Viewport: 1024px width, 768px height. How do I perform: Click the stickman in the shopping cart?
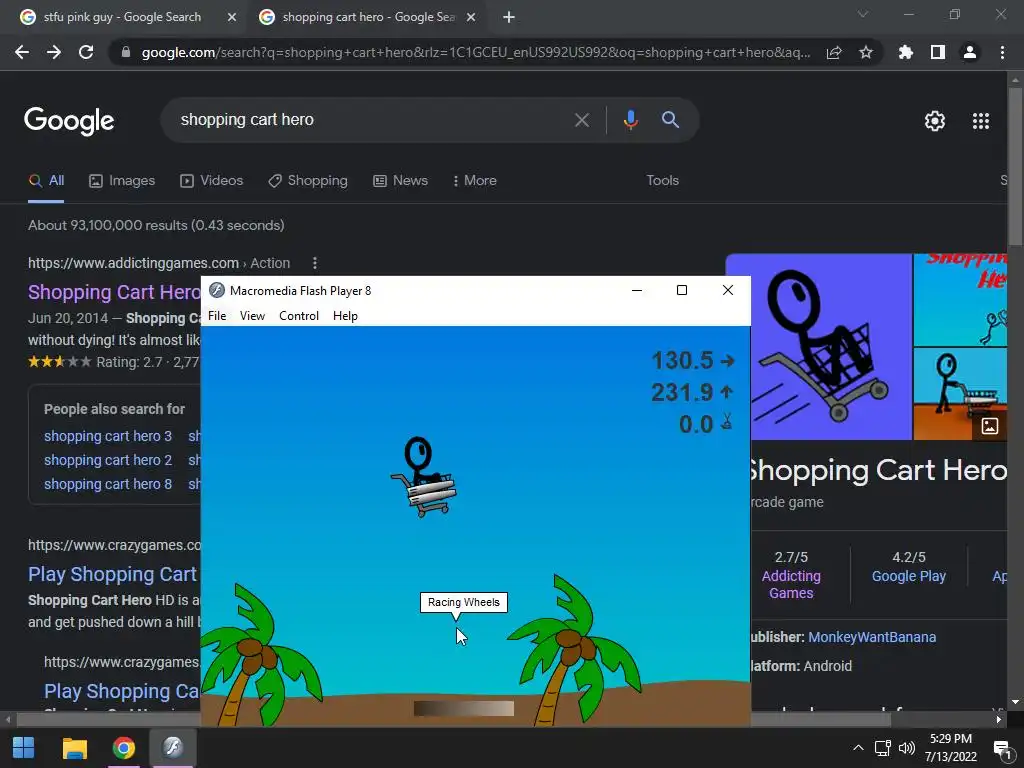pos(424,477)
